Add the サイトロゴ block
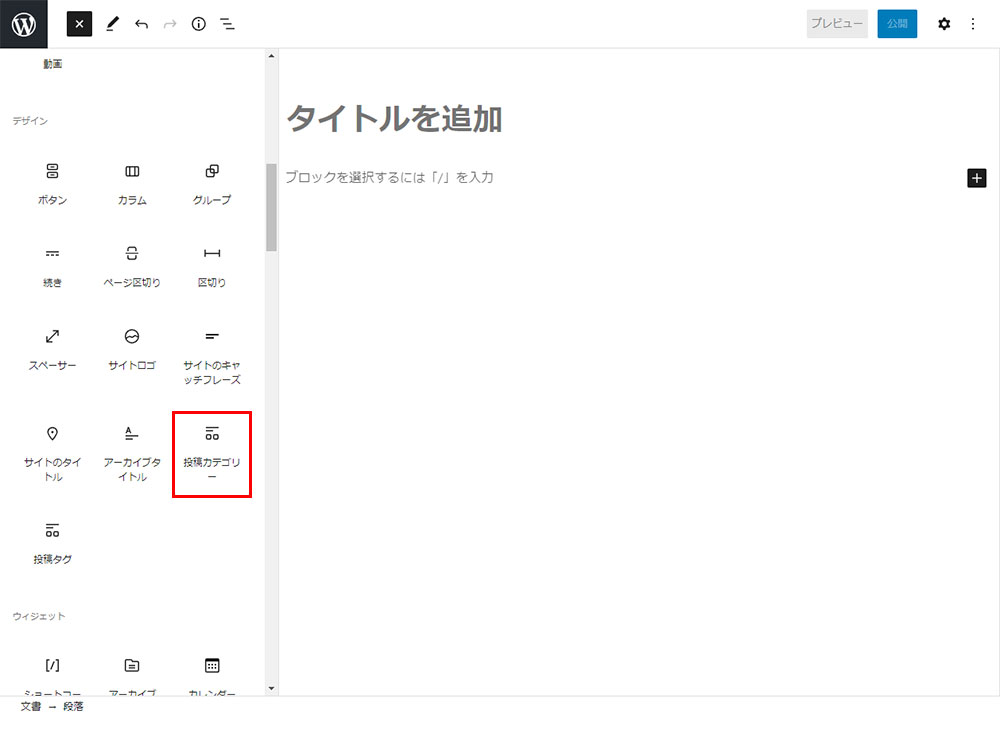The height and width of the screenshot is (741, 1000). point(132,348)
